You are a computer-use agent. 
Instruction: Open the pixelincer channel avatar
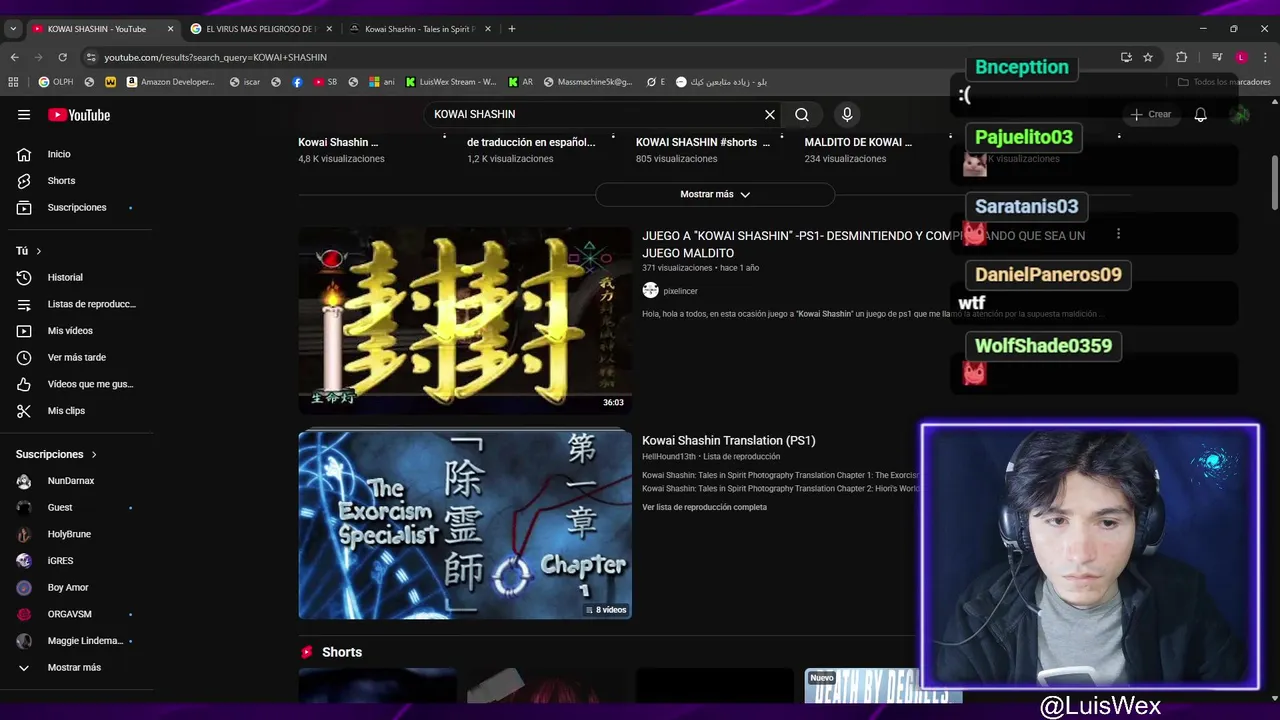coord(650,290)
